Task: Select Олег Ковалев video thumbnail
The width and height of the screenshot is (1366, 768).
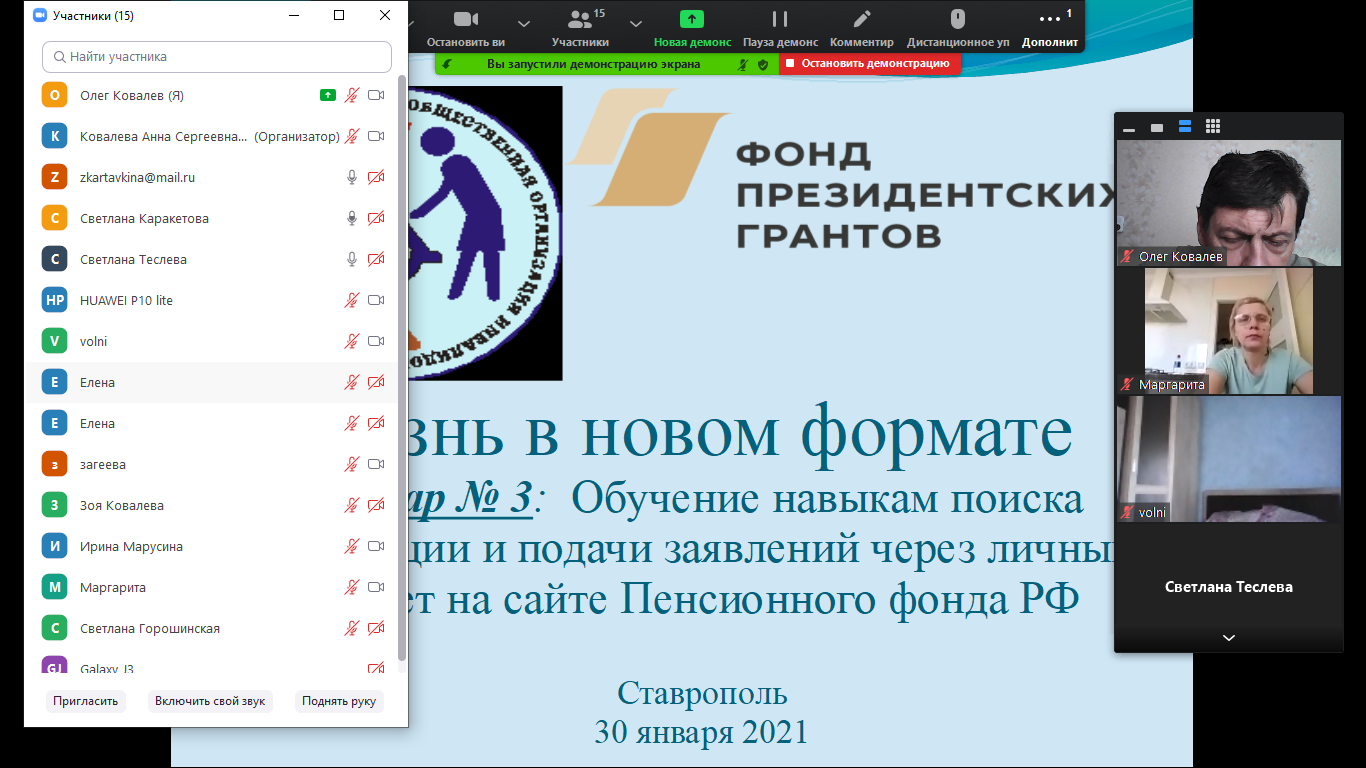Action: (1229, 203)
